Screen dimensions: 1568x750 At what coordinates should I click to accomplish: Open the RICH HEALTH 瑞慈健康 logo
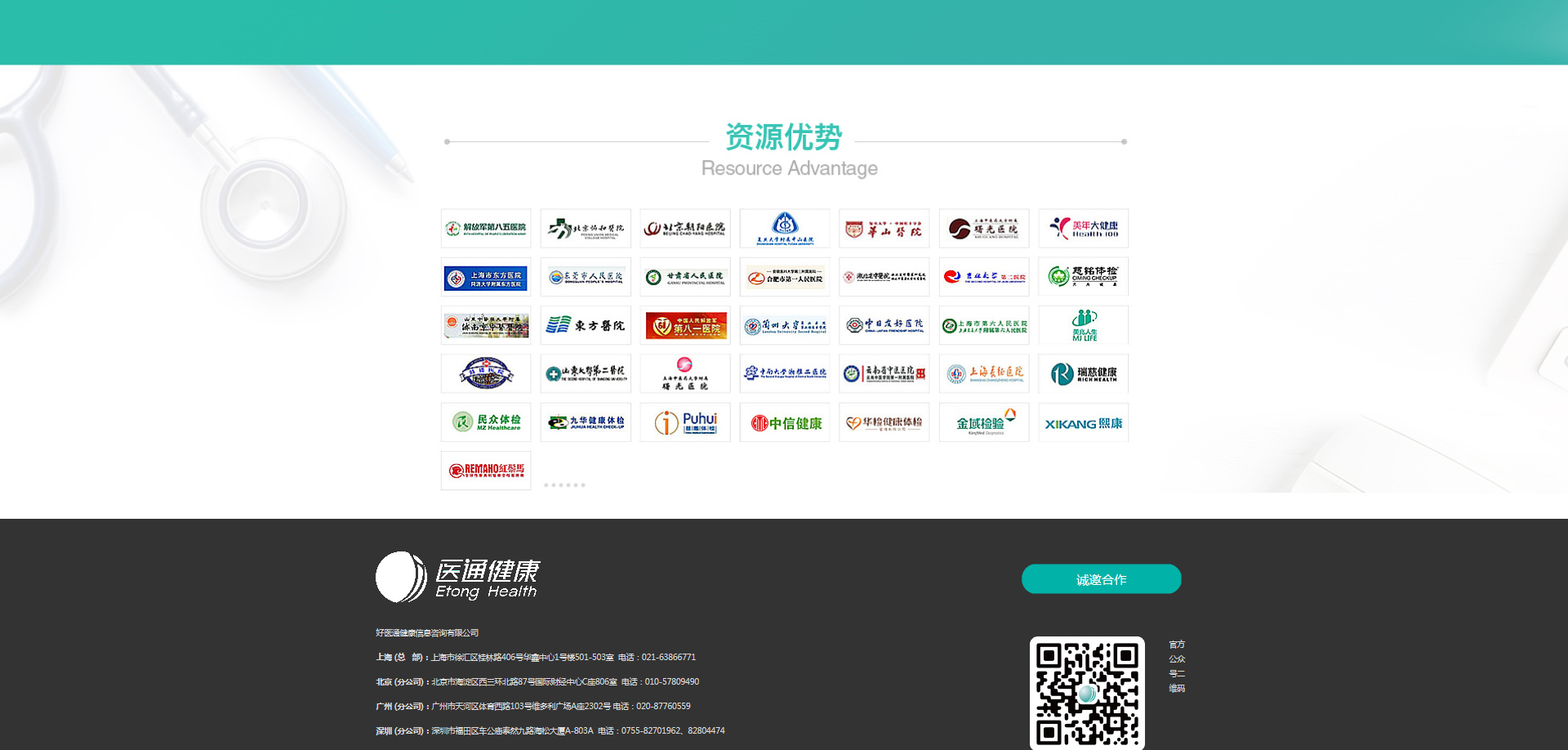click(1083, 374)
